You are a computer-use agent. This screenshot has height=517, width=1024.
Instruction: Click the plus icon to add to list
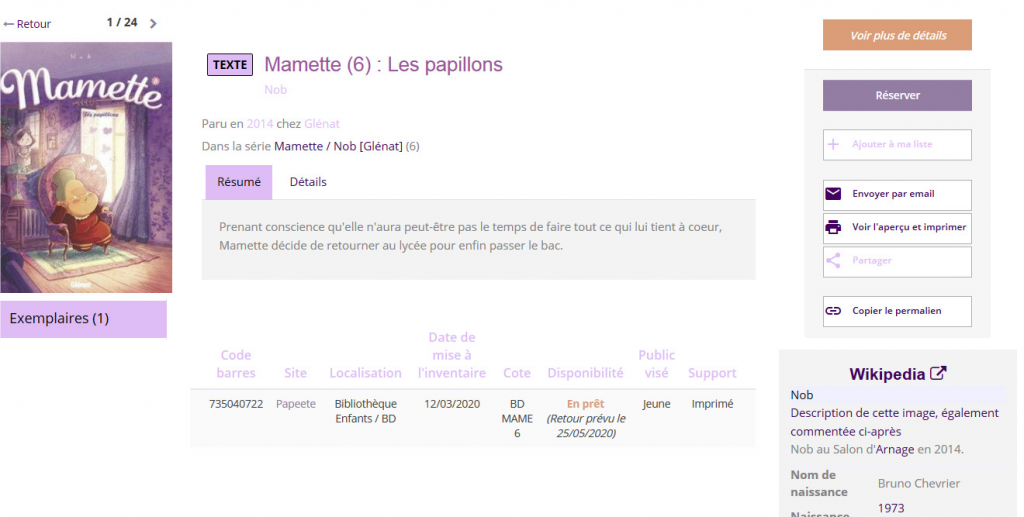[x=833, y=144]
